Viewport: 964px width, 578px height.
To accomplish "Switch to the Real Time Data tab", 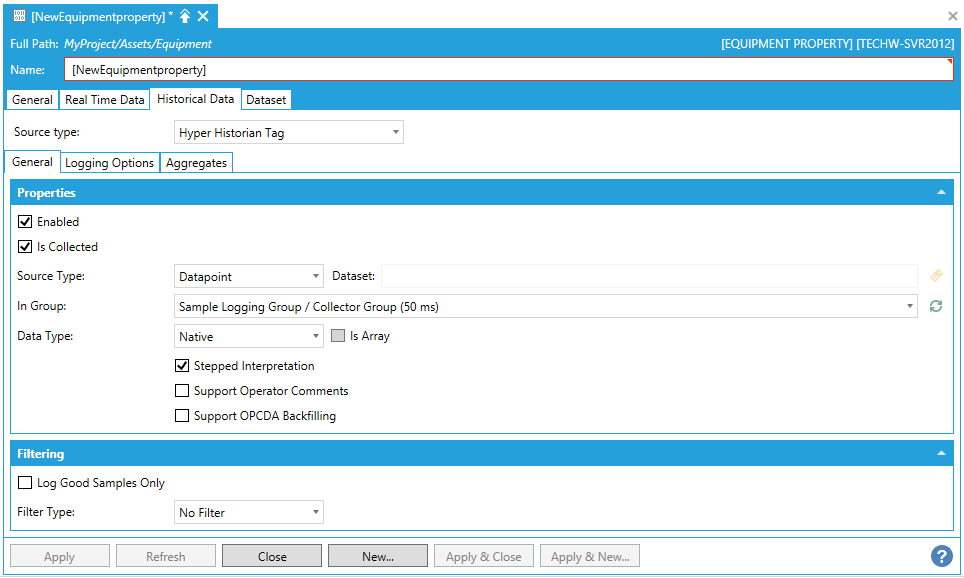I will [104, 100].
